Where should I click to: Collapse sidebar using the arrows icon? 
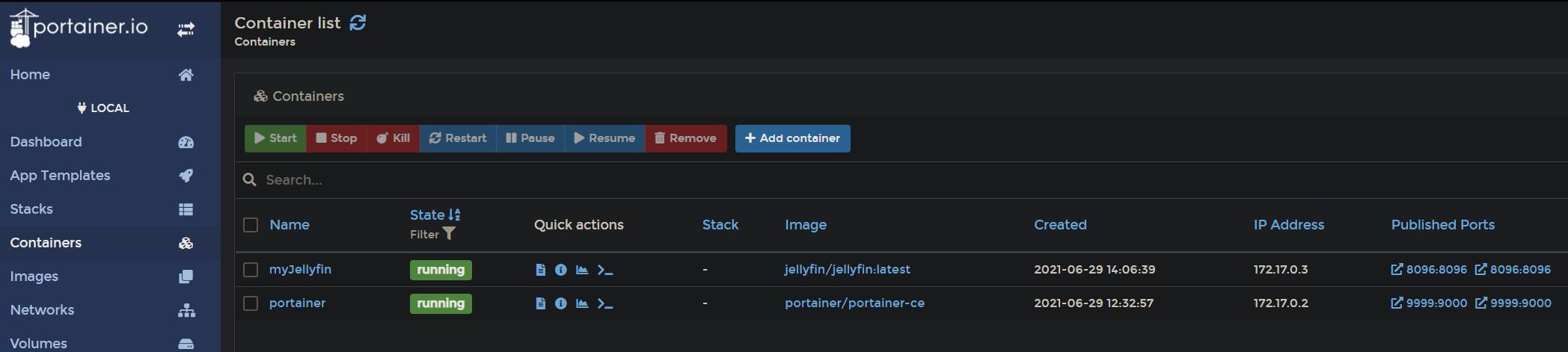[186, 29]
